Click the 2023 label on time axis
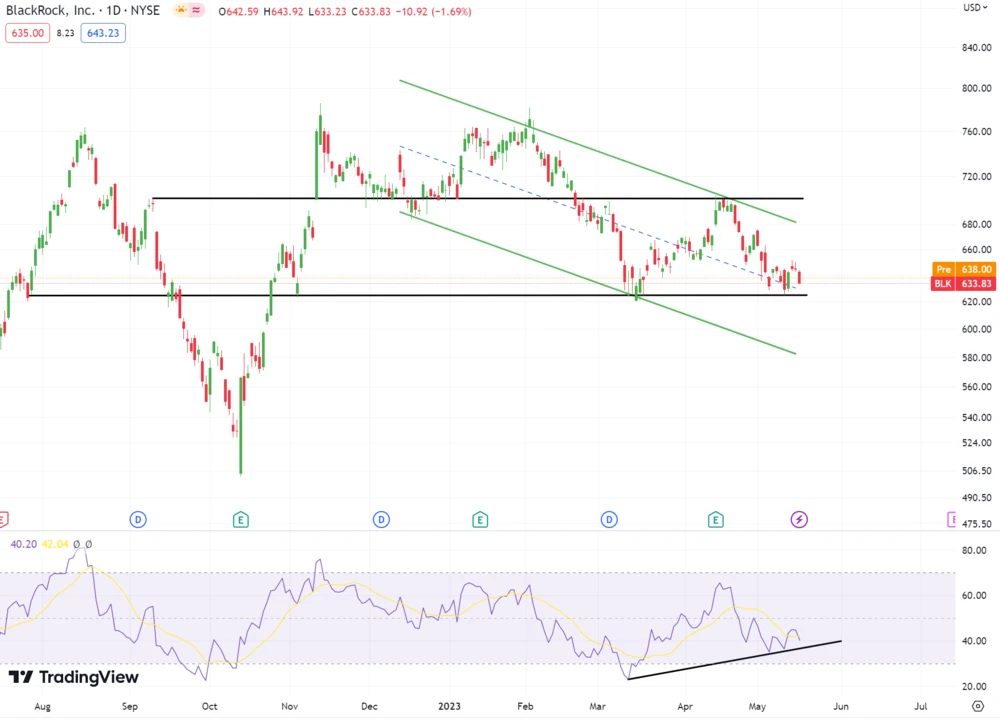The height and width of the screenshot is (724, 1000). (x=449, y=706)
